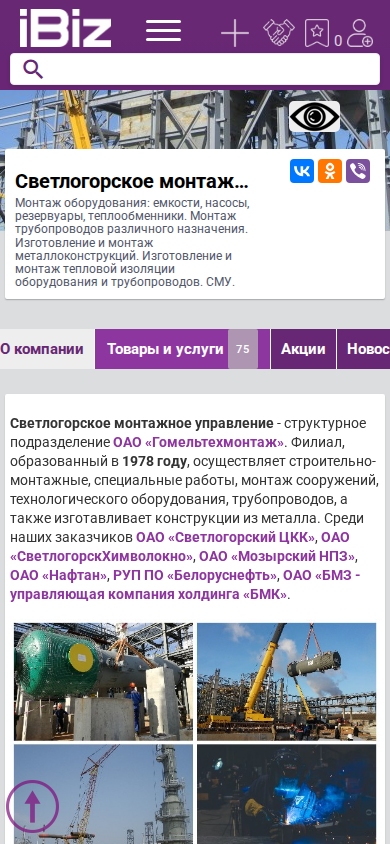The height and width of the screenshot is (844, 390).
Task: Follow the ОАО «Светлогорский ЦКК» link
Action: 226,537
